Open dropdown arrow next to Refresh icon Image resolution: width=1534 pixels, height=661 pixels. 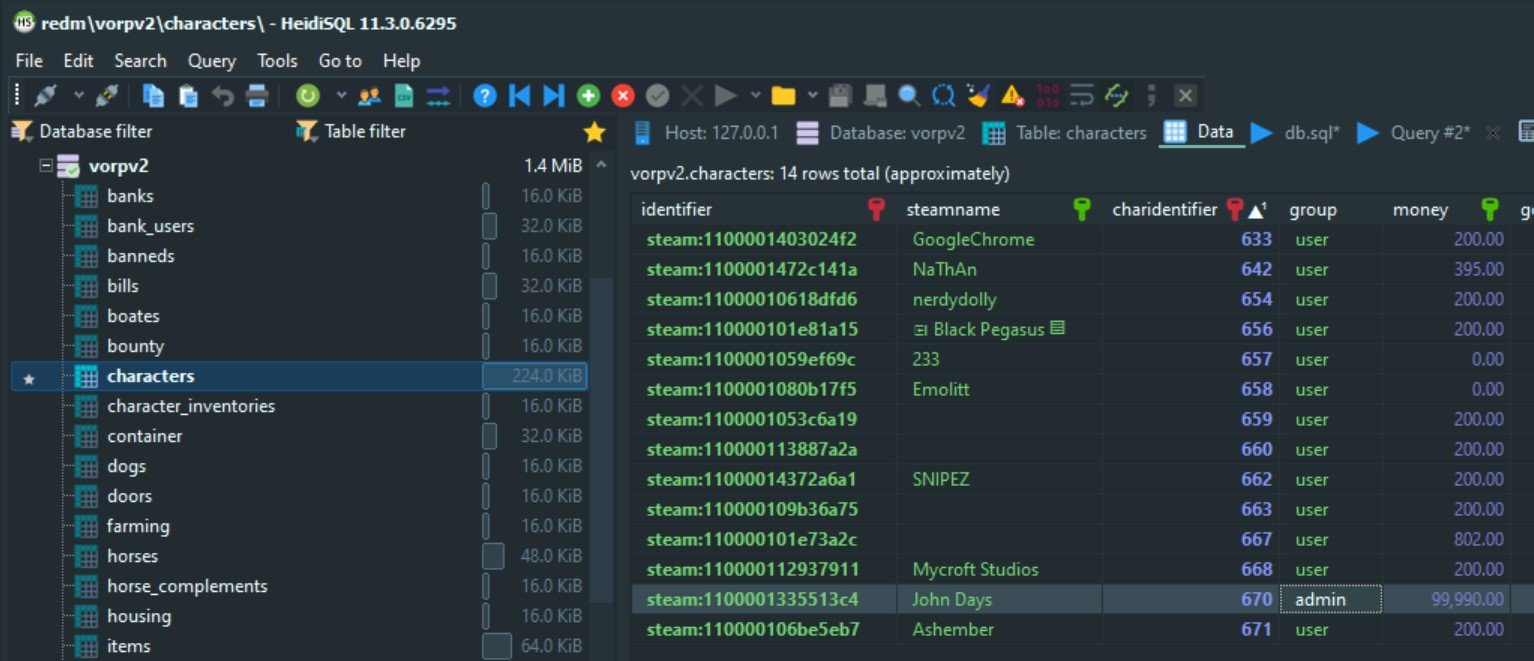point(340,96)
